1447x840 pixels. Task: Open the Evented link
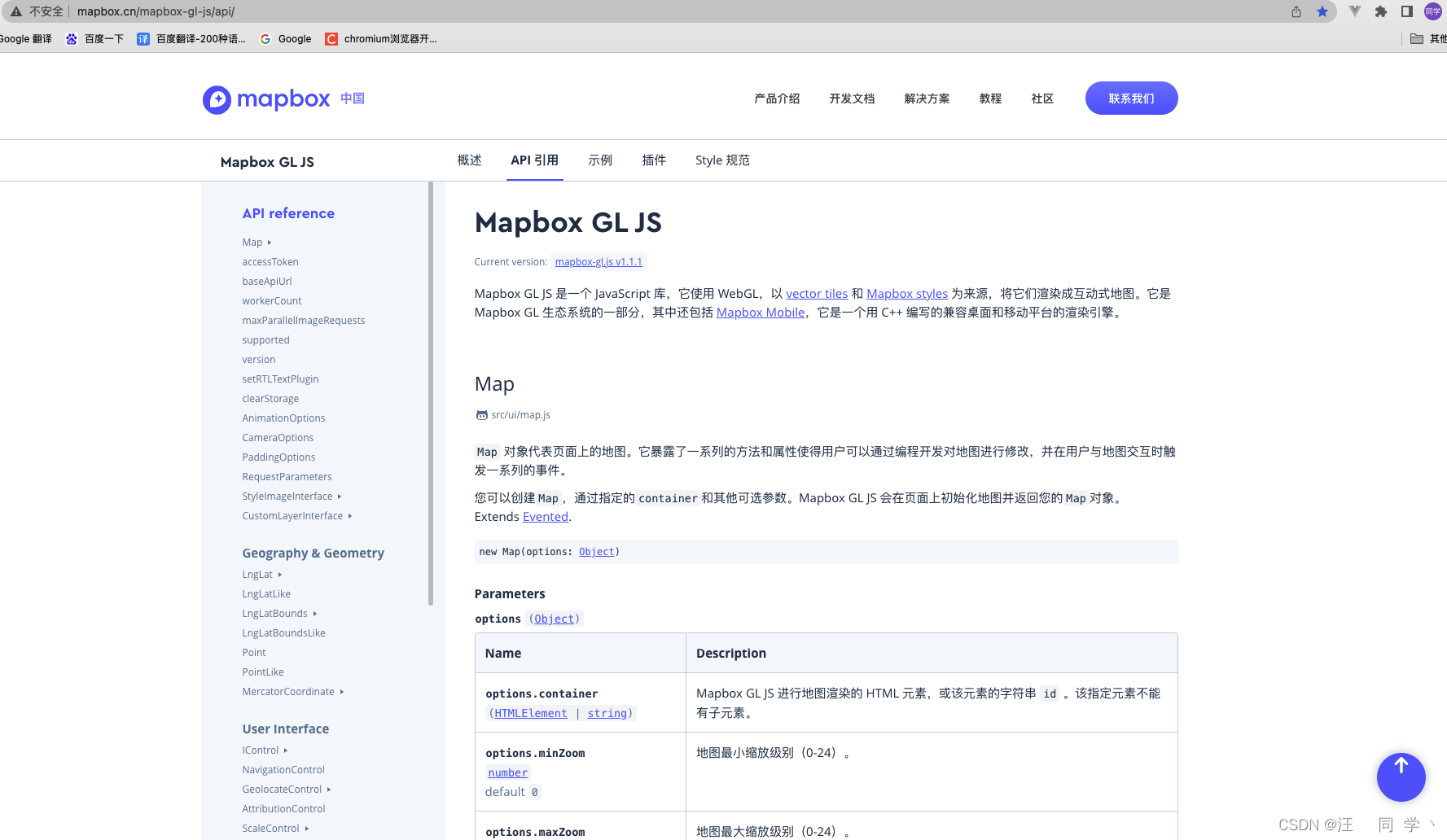pyautogui.click(x=545, y=516)
